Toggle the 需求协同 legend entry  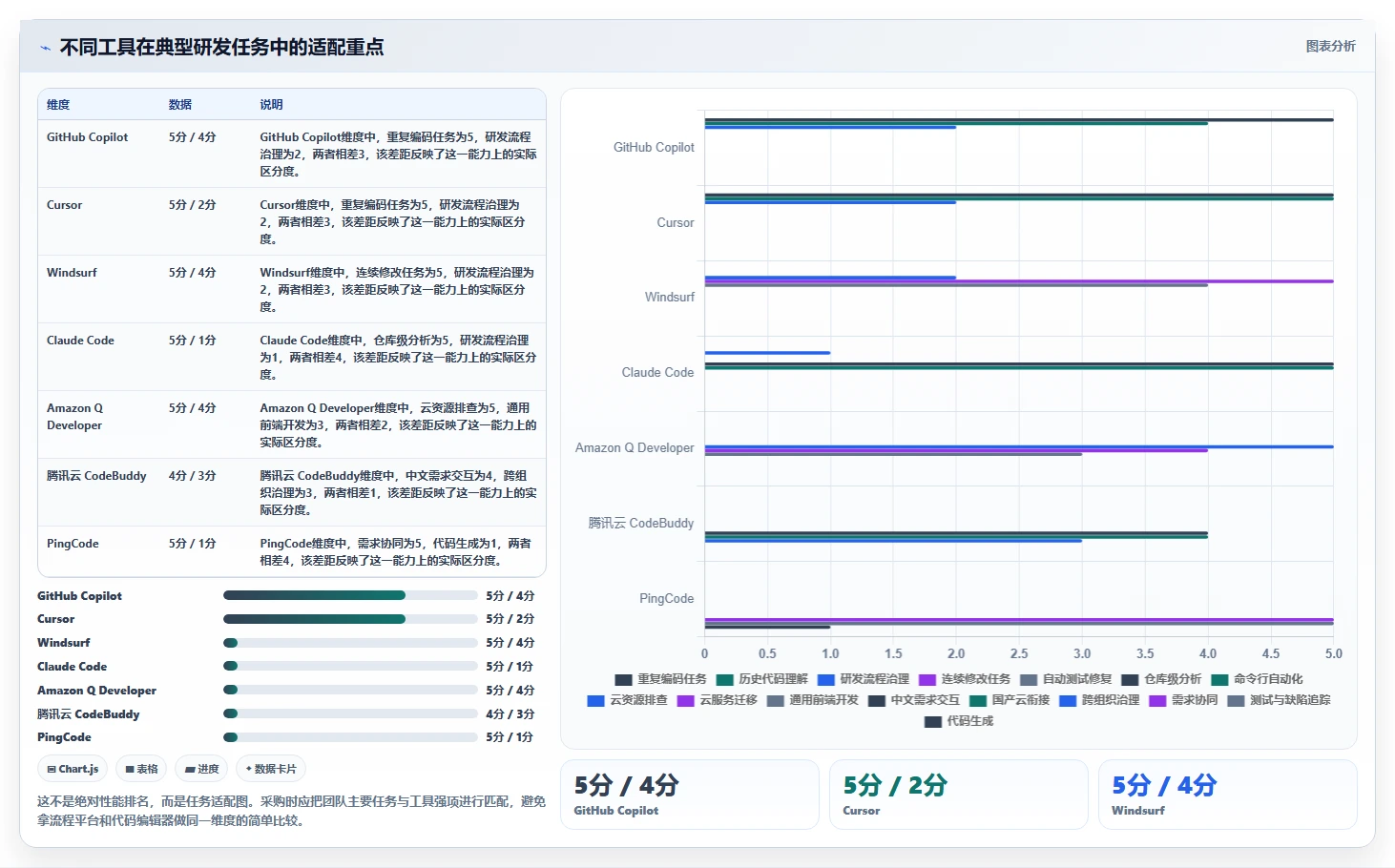(1183, 700)
